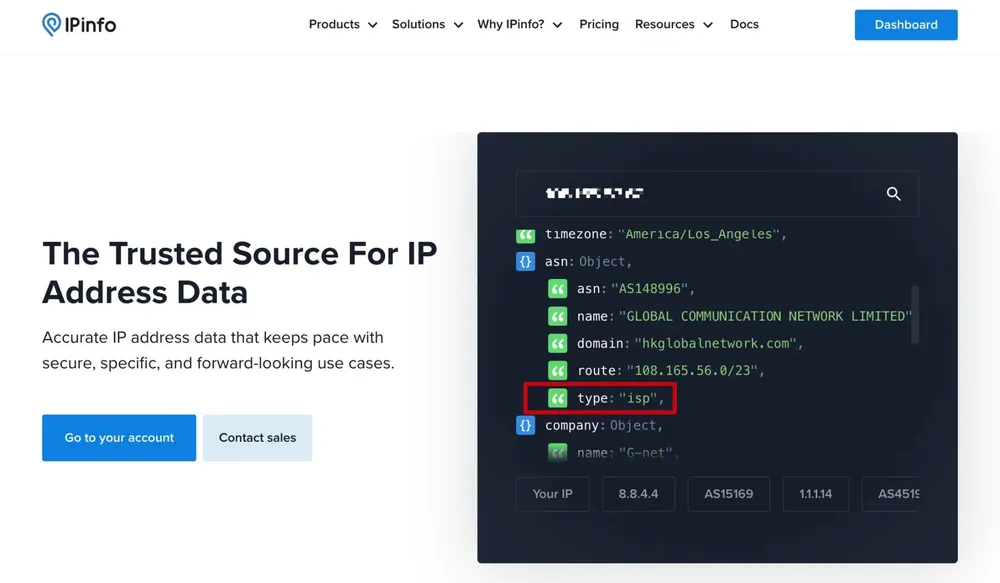
Task: Click the "GLOBAL COMMUNICATION NETWORK LIMITED" value
Action: coord(765,316)
